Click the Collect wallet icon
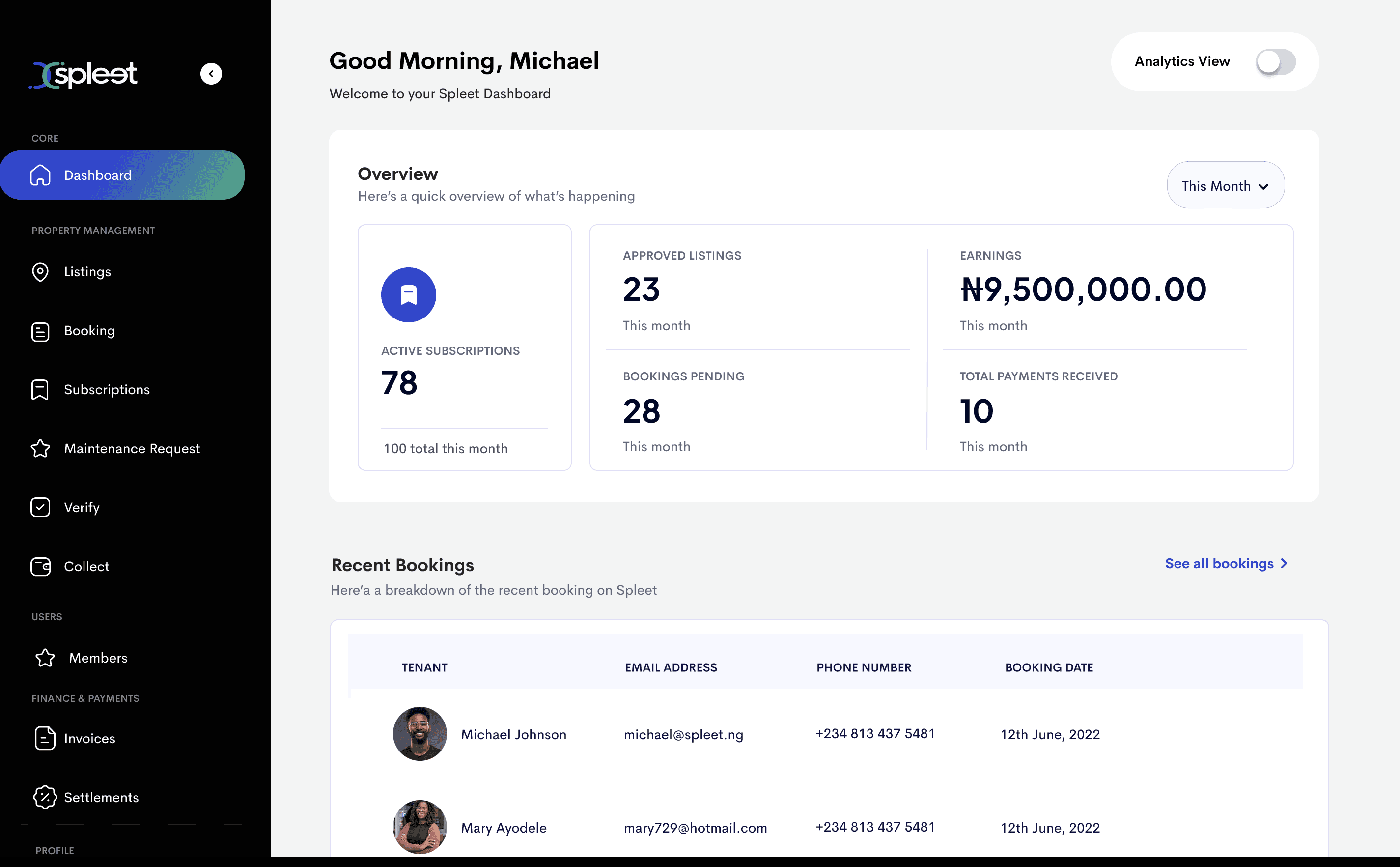This screenshot has height=867, width=1400. (40, 567)
